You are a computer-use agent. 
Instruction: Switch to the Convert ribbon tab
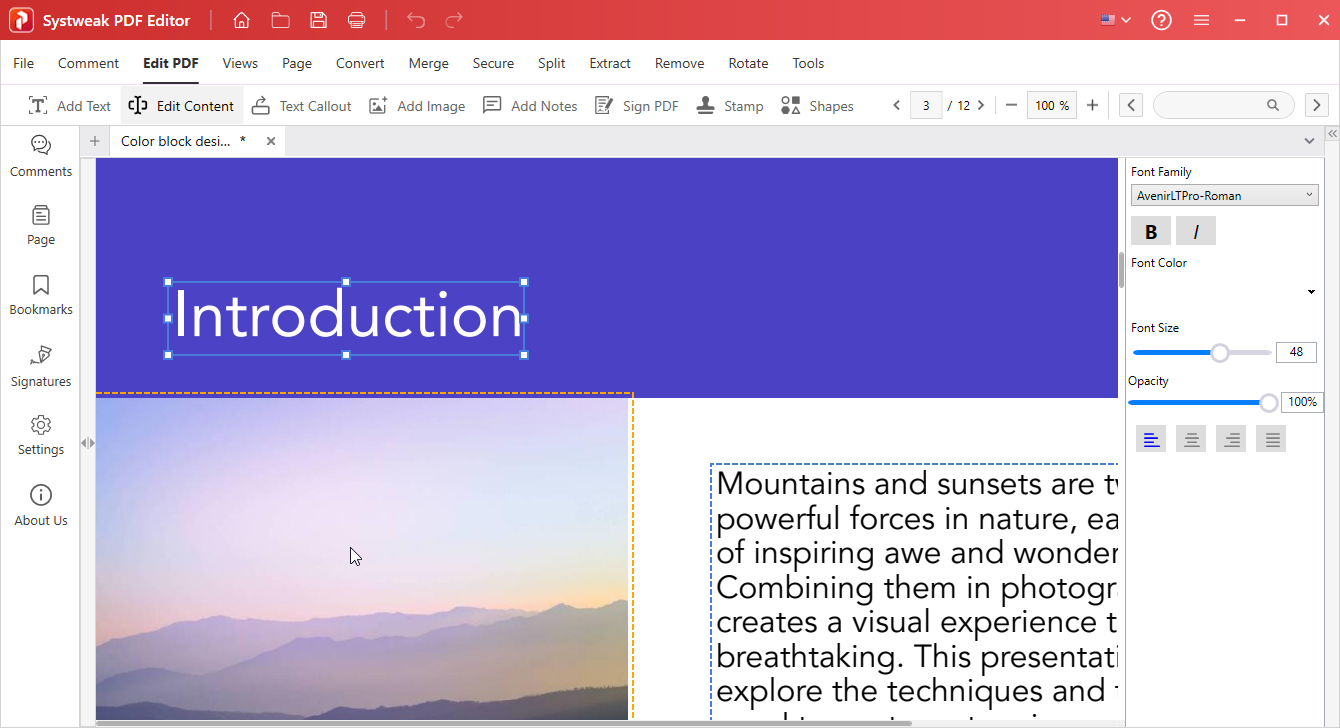[360, 63]
